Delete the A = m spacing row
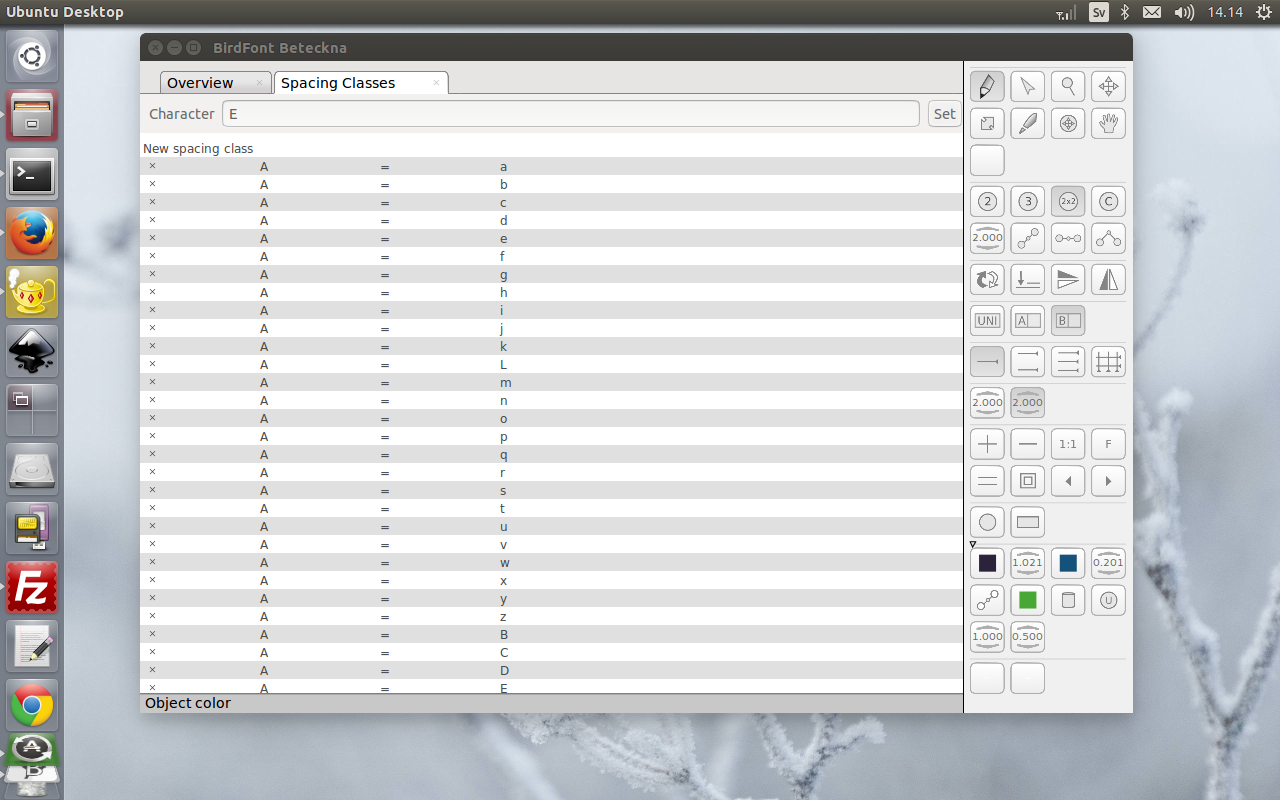1280x800 pixels. click(x=152, y=382)
